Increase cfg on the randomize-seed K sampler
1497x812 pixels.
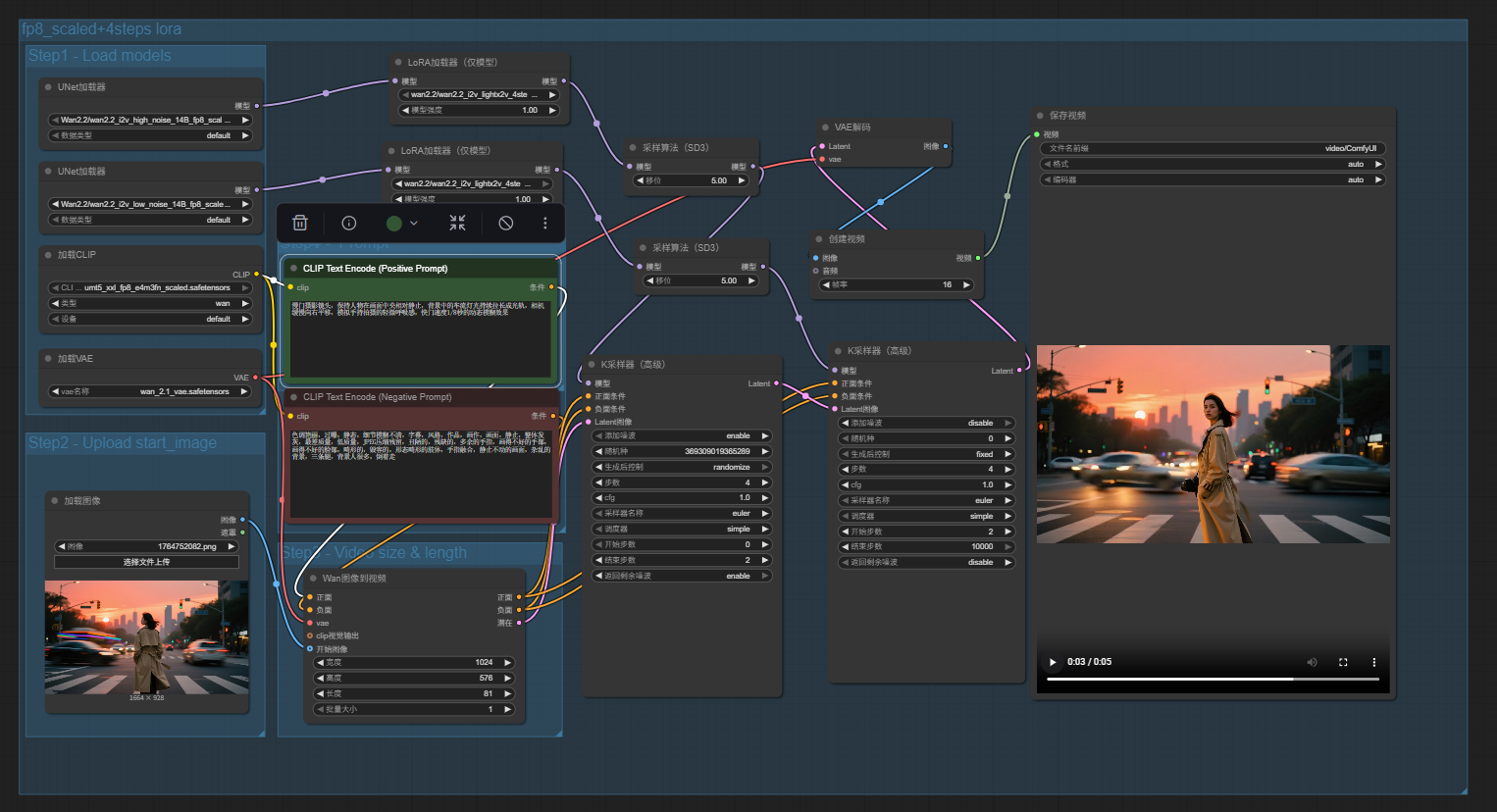click(x=764, y=498)
